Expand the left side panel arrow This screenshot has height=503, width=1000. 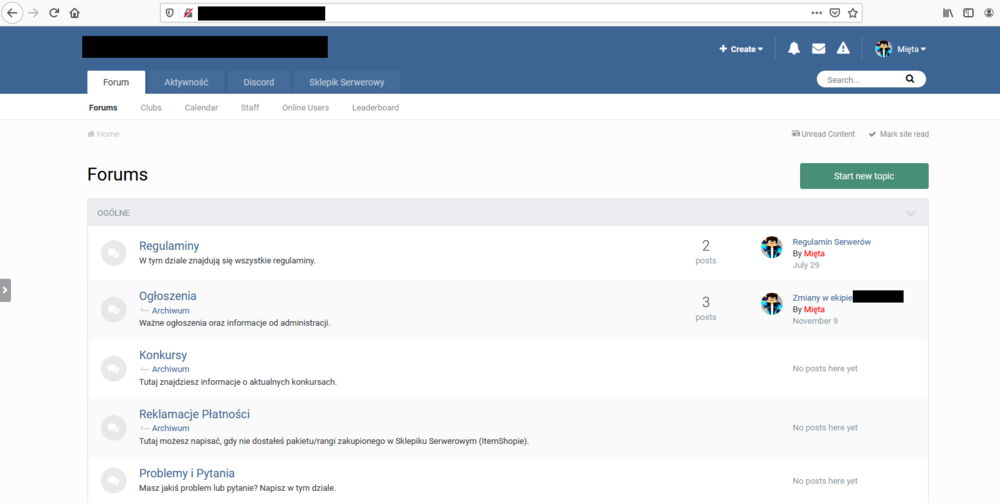coord(5,290)
